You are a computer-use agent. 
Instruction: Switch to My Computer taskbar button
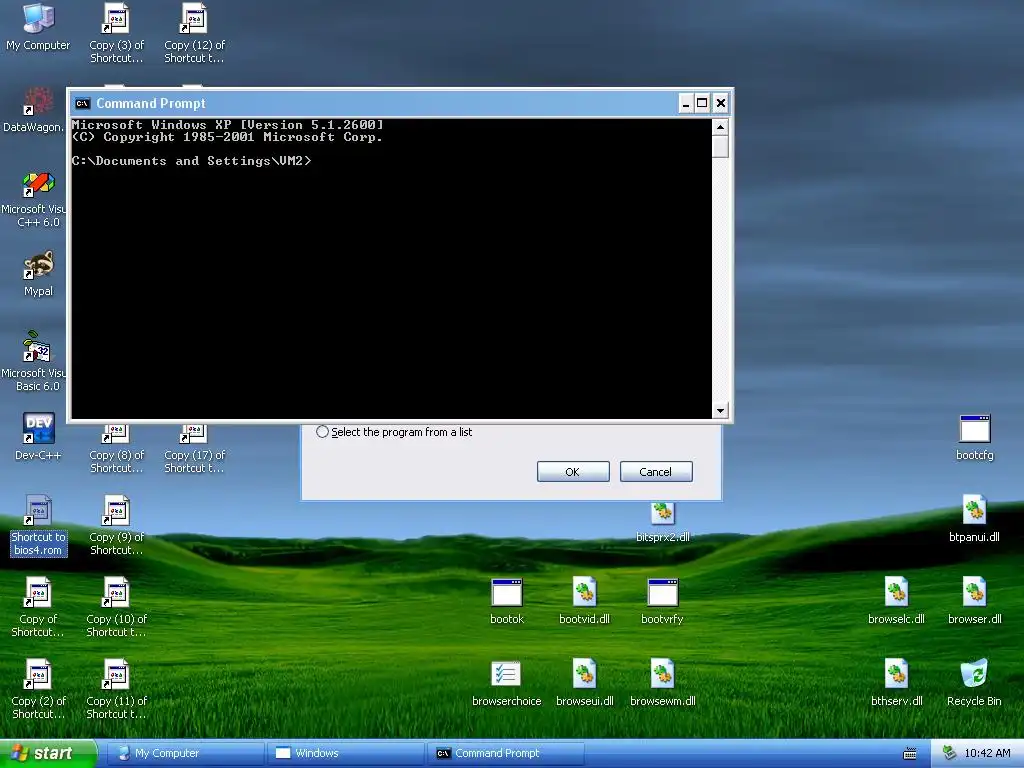click(185, 753)
